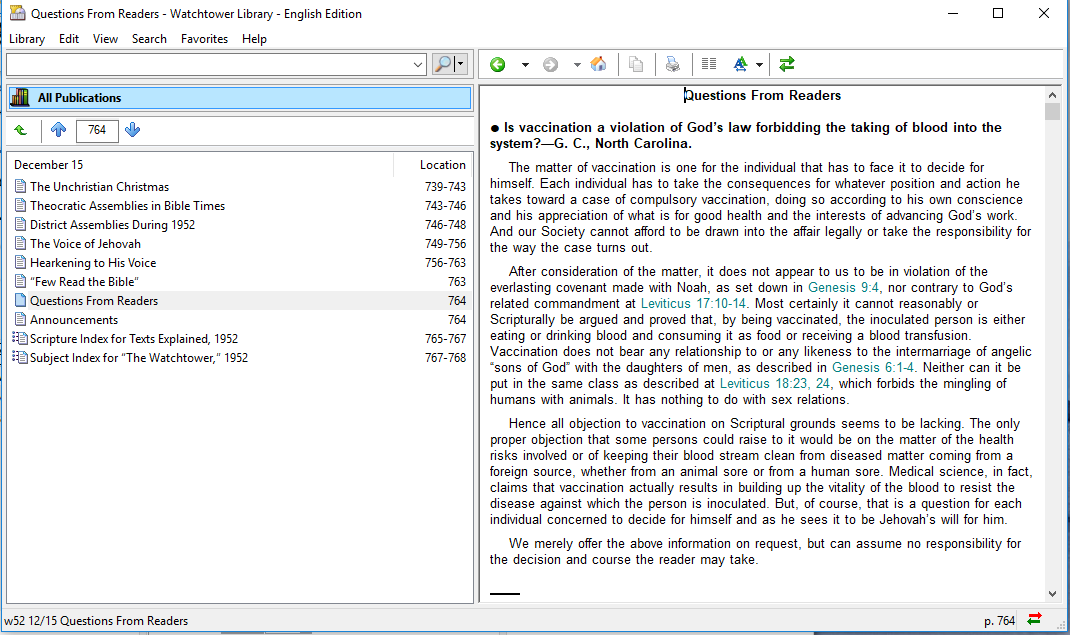Click the green sync arrows toolbar icon
The width and height of the screenshot is (1070, 635).
click(787, 65)
